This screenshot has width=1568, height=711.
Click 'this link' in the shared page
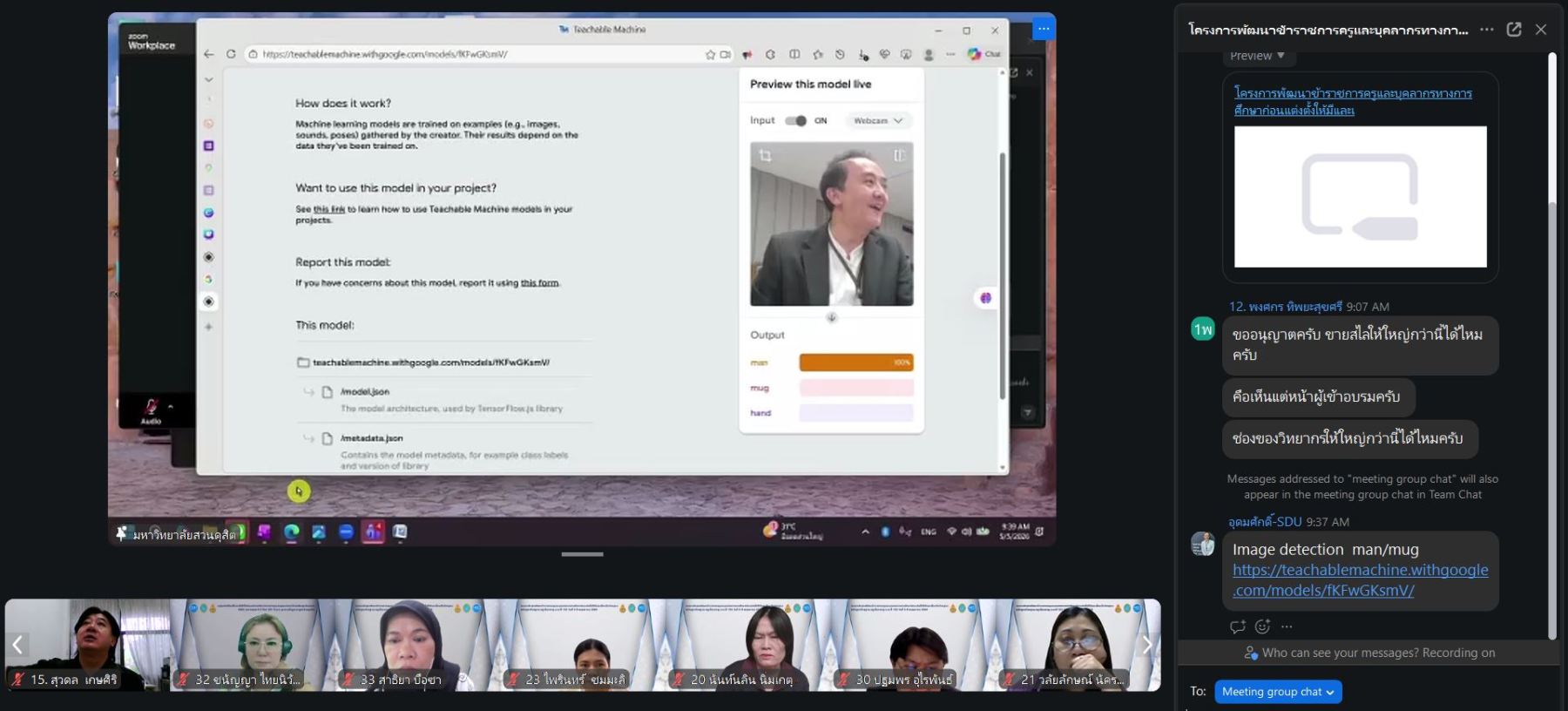(329, 209)
